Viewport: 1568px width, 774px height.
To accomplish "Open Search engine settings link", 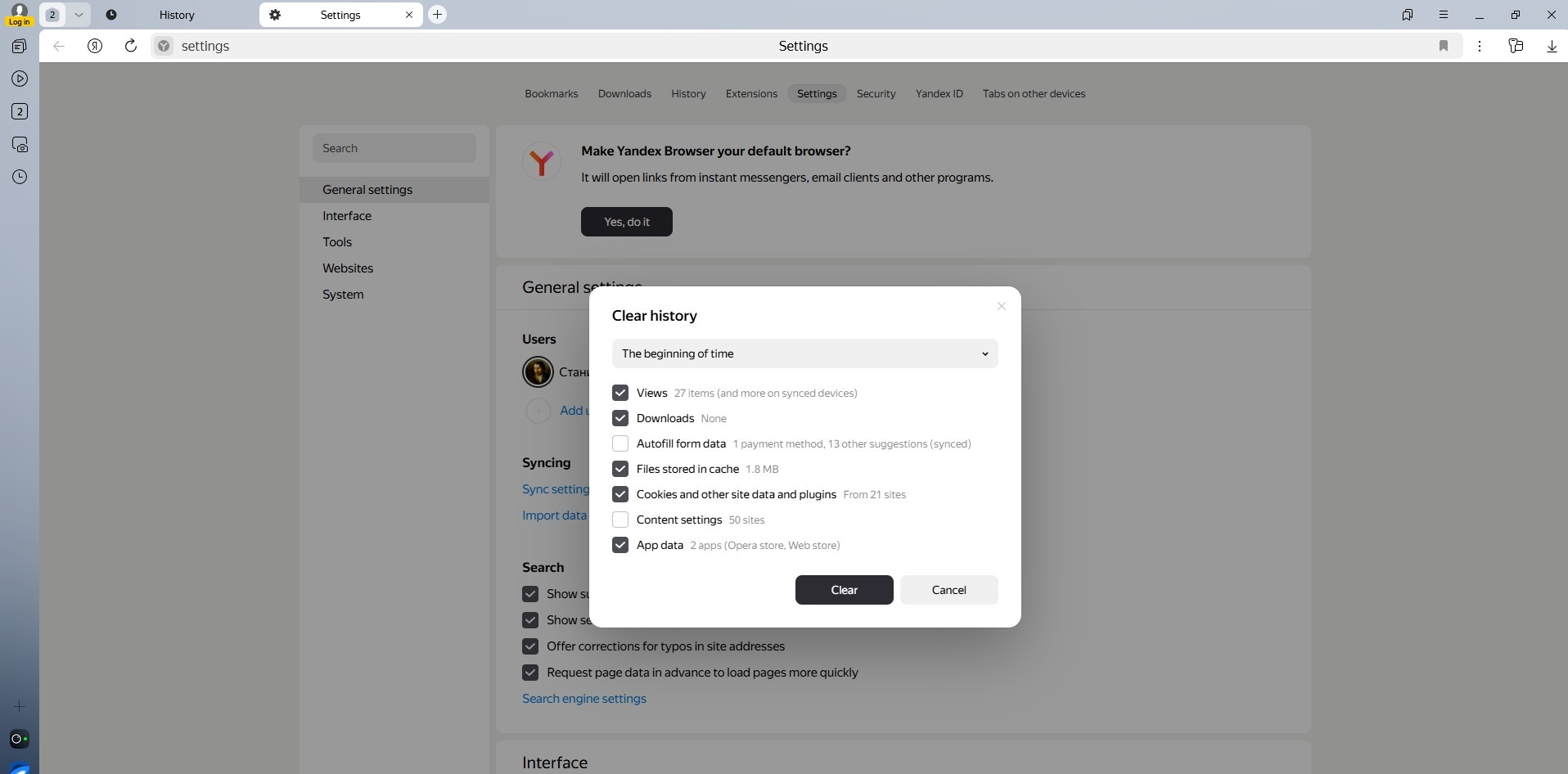I will pos(583,698).
